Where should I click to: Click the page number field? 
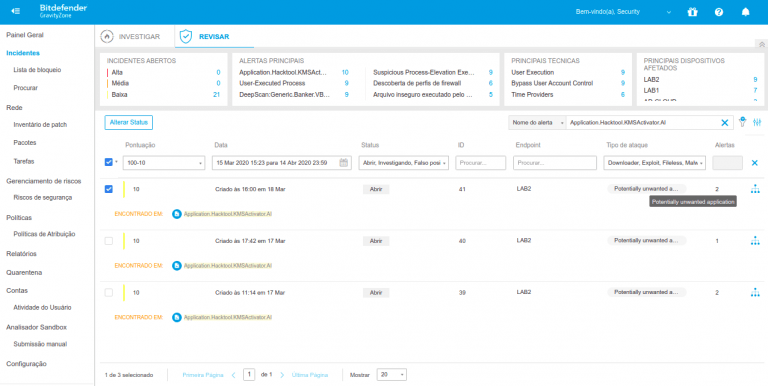249,375
